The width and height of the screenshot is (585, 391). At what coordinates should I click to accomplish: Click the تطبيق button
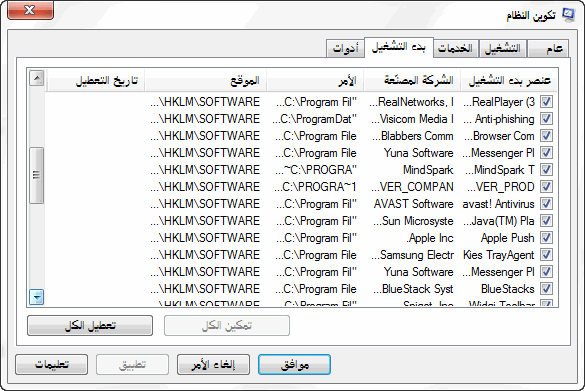tap(132, 365)
